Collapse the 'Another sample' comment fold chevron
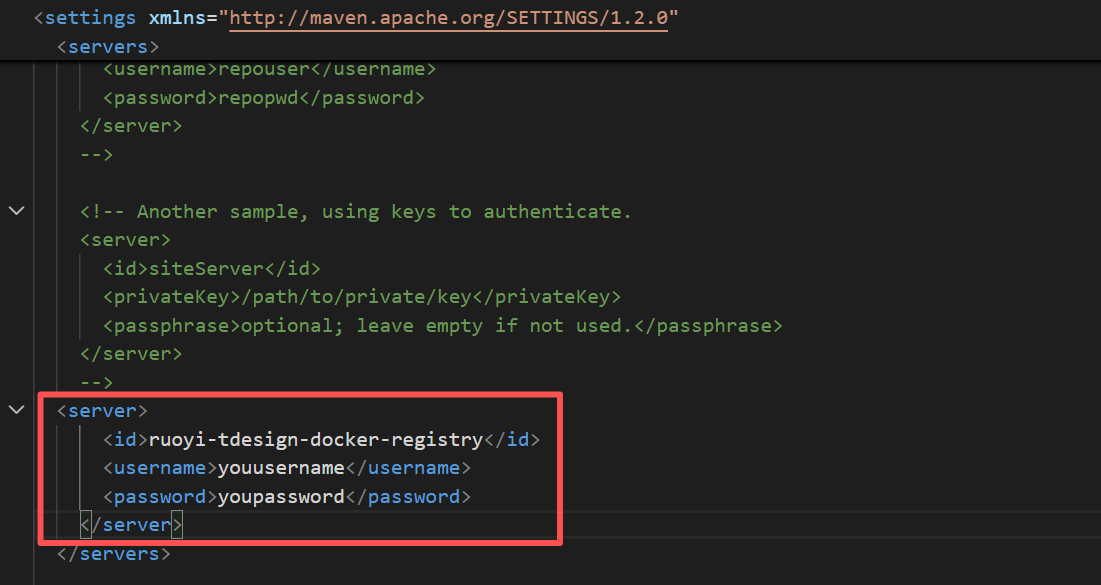The height and width of the screenshot is (585, 1101). [x=17, y=211]
